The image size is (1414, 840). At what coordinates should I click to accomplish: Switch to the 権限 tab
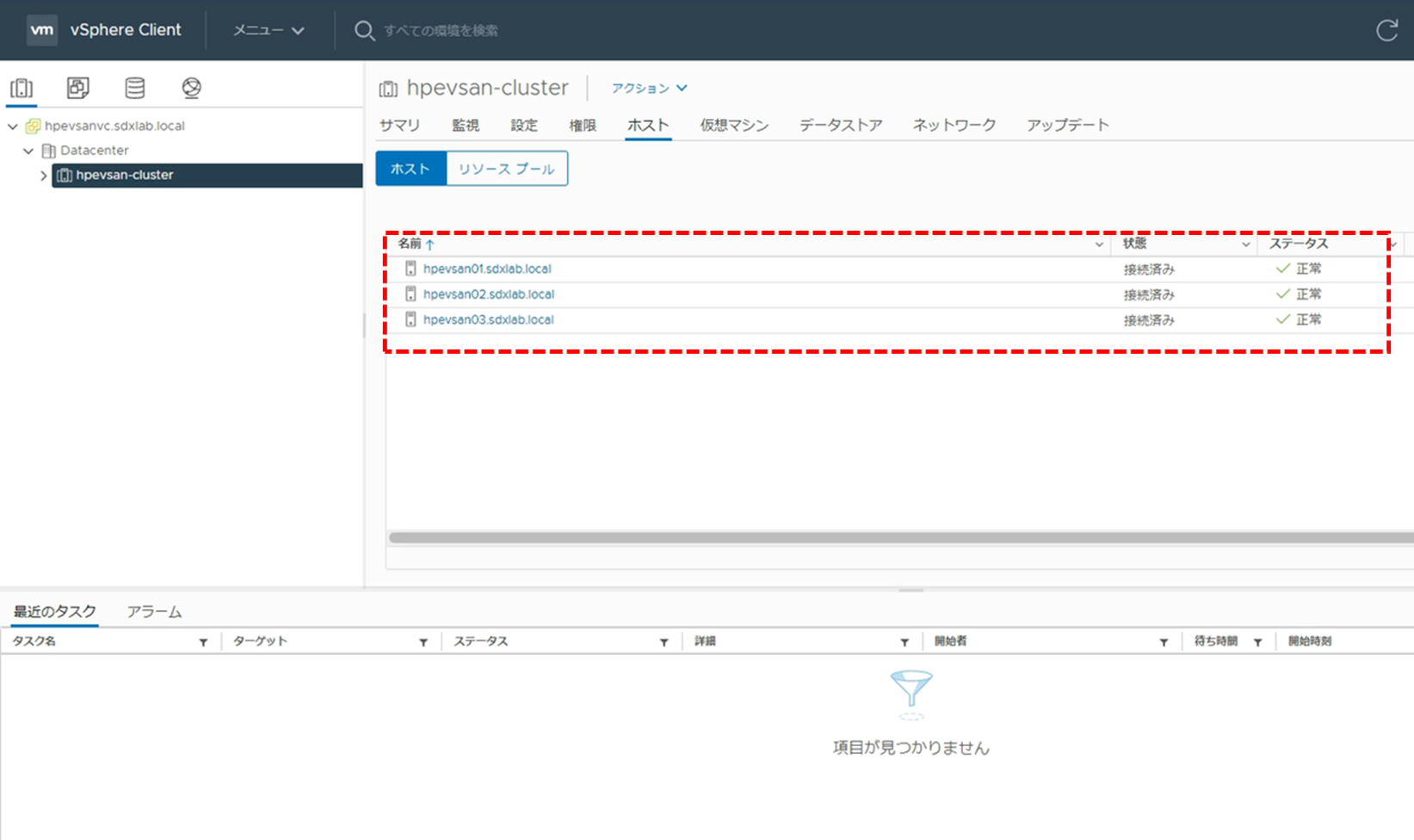(x=583, y=126)
